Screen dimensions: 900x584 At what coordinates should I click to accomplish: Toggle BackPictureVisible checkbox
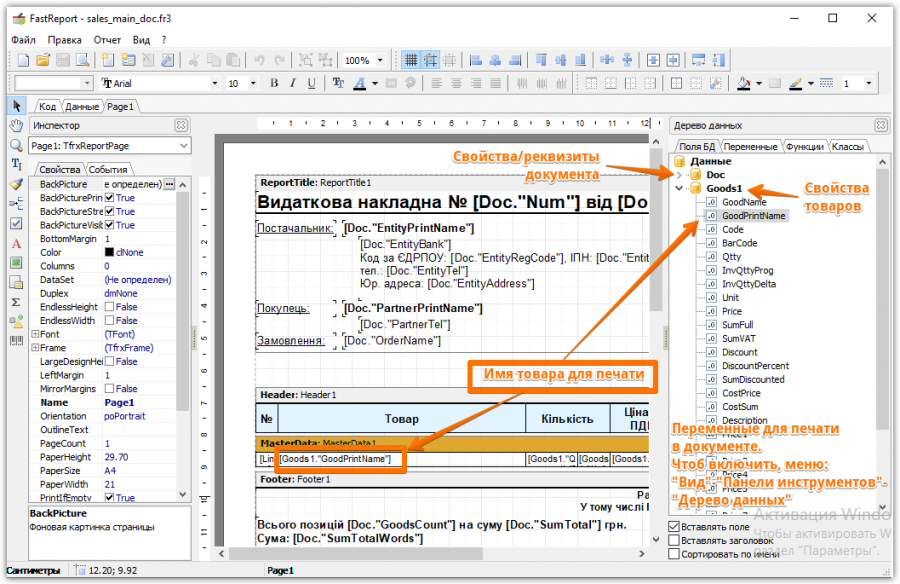click(109, 225)
